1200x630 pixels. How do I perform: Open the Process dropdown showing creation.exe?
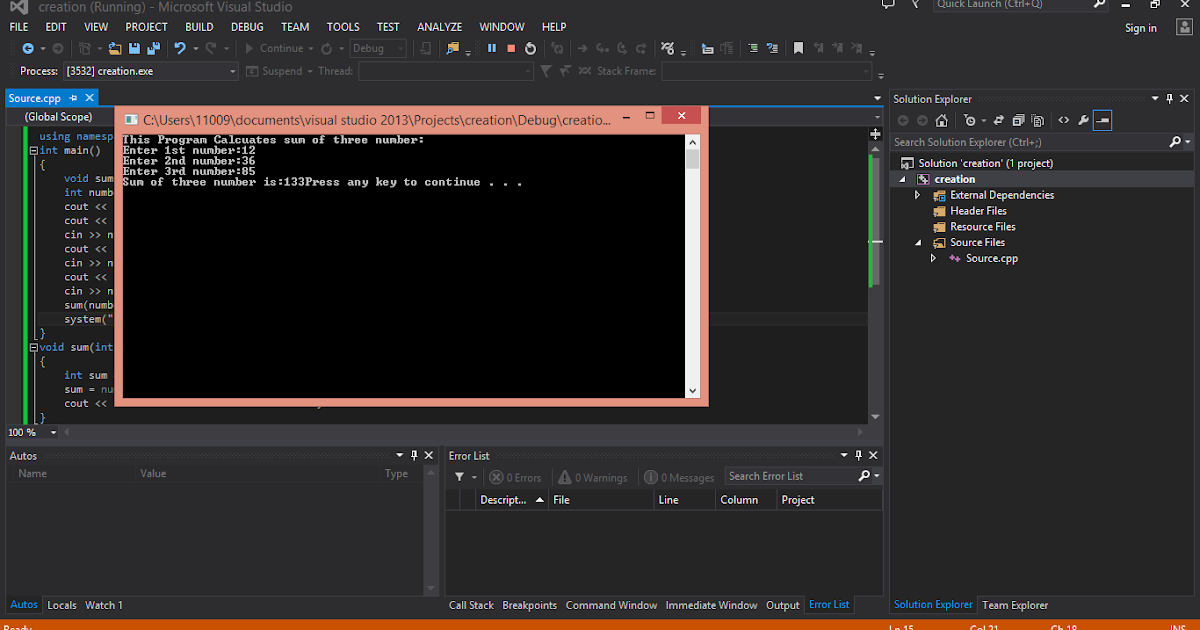(x=152, y=71)
